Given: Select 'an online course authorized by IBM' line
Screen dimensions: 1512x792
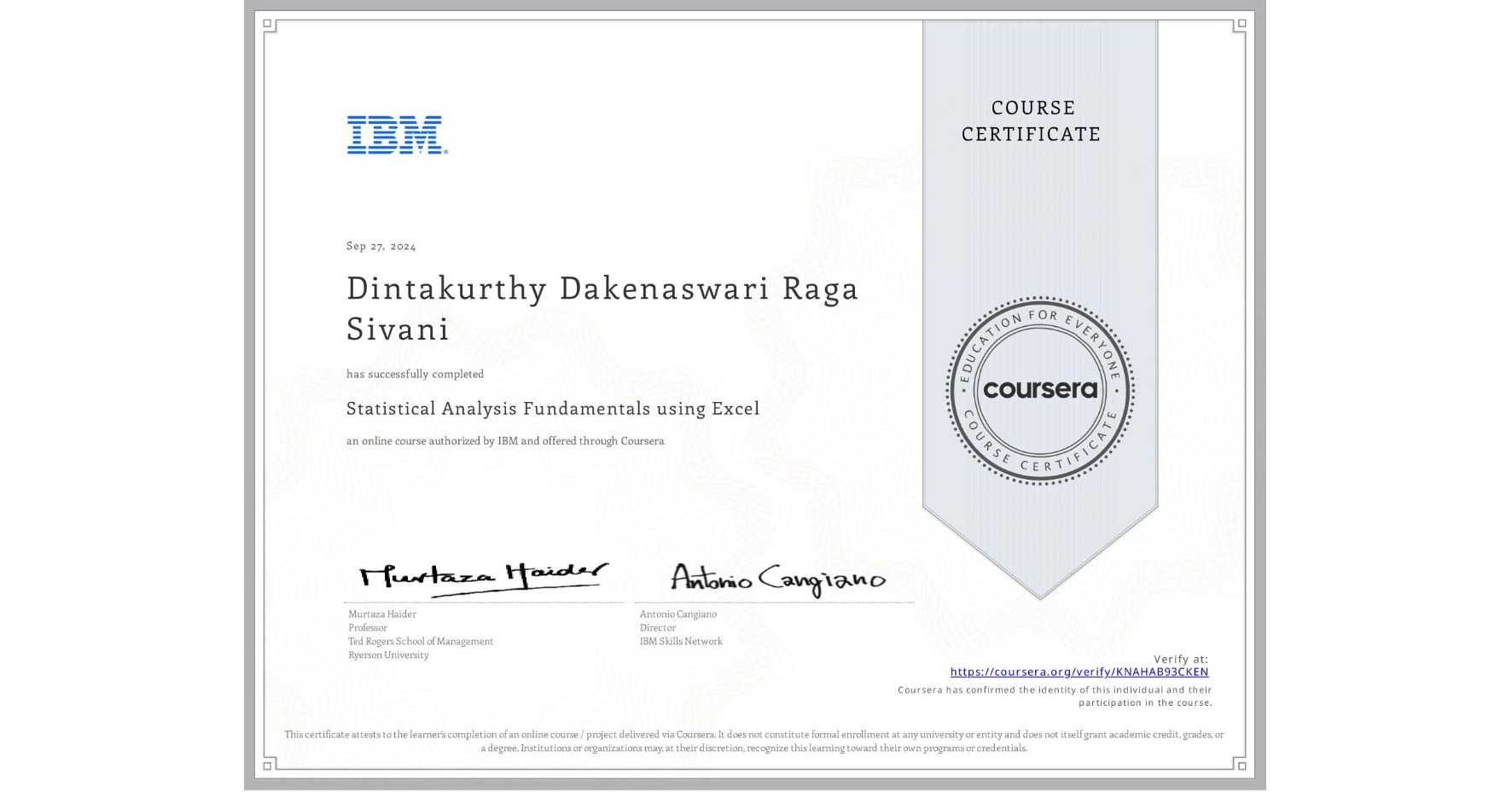Looking at the screenshot, I should 505,441.
